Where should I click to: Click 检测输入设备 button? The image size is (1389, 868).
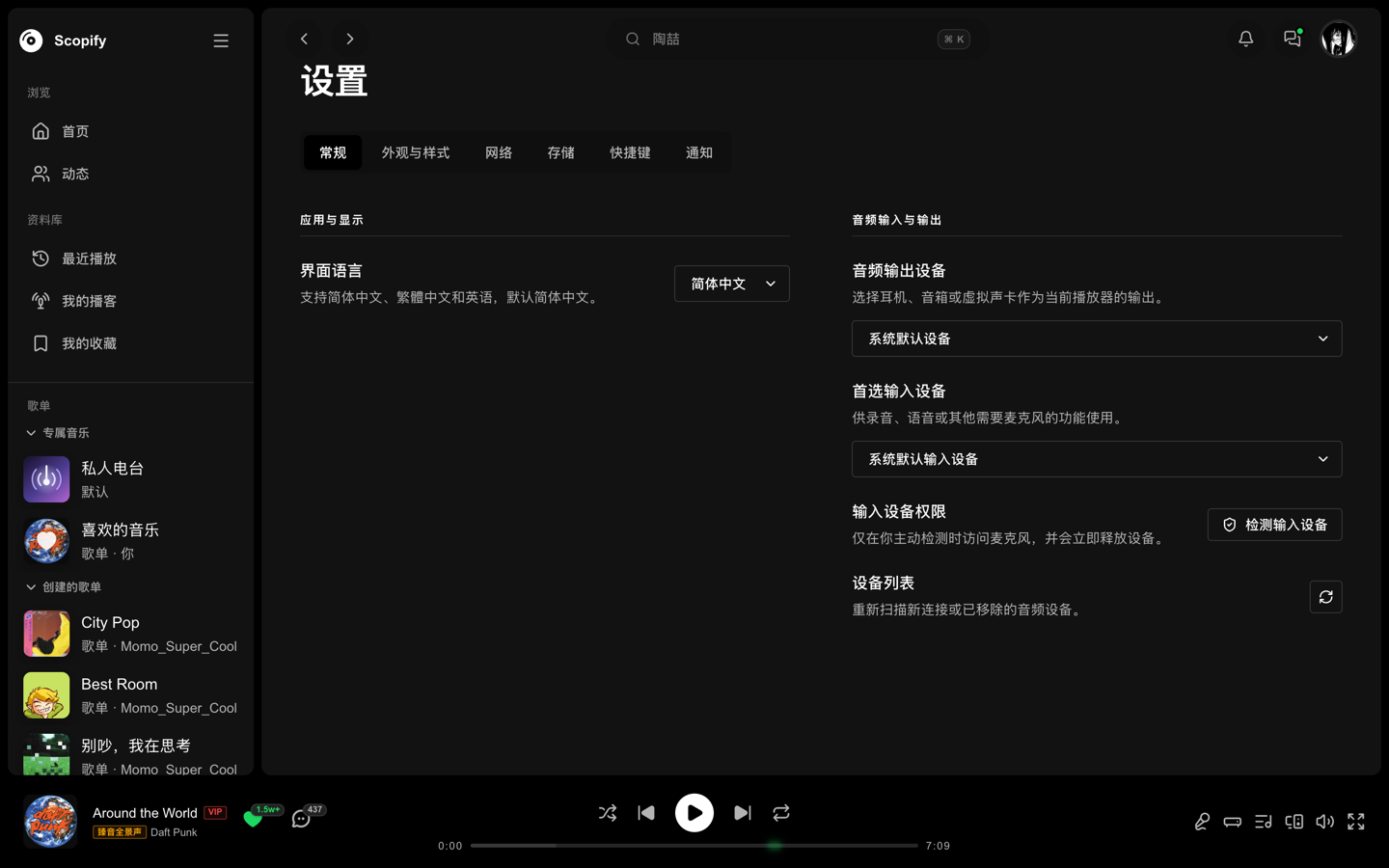[1275, 525]
